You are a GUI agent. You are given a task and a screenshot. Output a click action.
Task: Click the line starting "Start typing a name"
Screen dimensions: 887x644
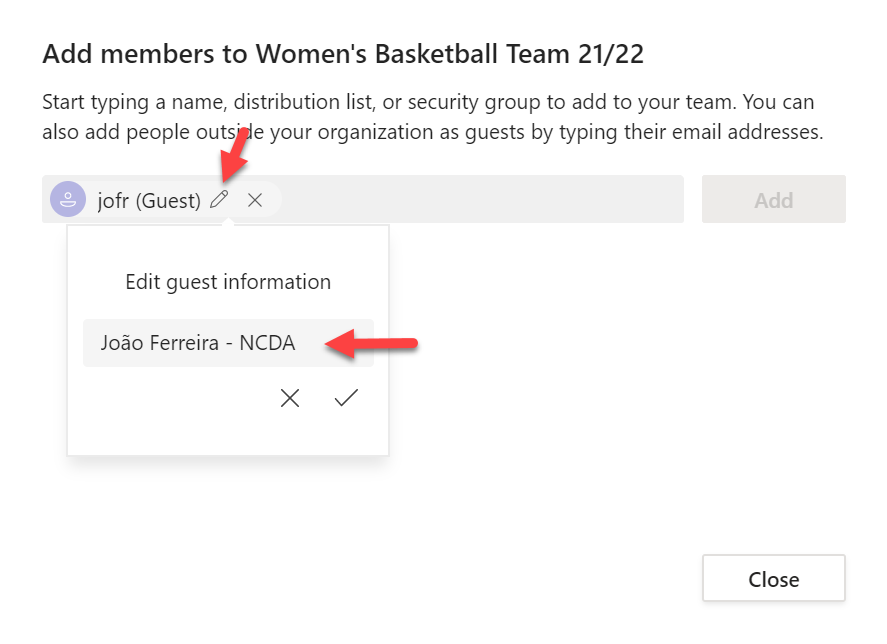pyautogui.click(x=428, y=102)
